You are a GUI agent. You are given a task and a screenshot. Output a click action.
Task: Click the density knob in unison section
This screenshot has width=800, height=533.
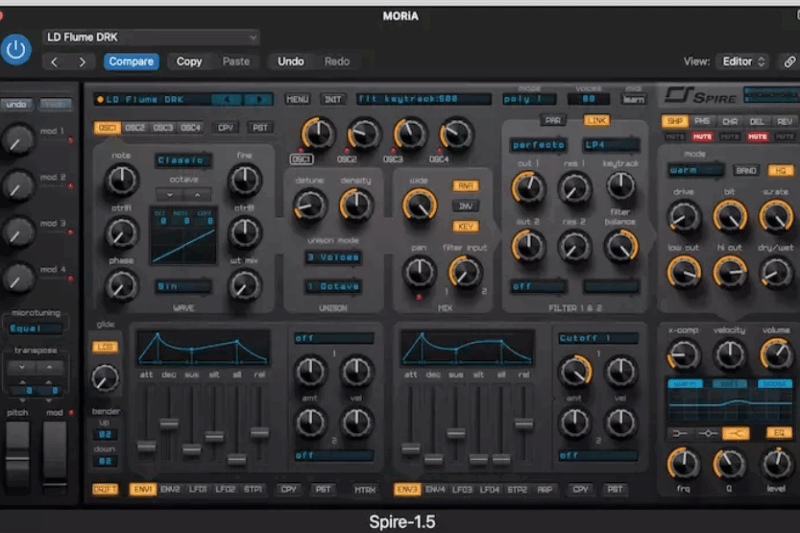pyautogui.click(x=356, y=206)
